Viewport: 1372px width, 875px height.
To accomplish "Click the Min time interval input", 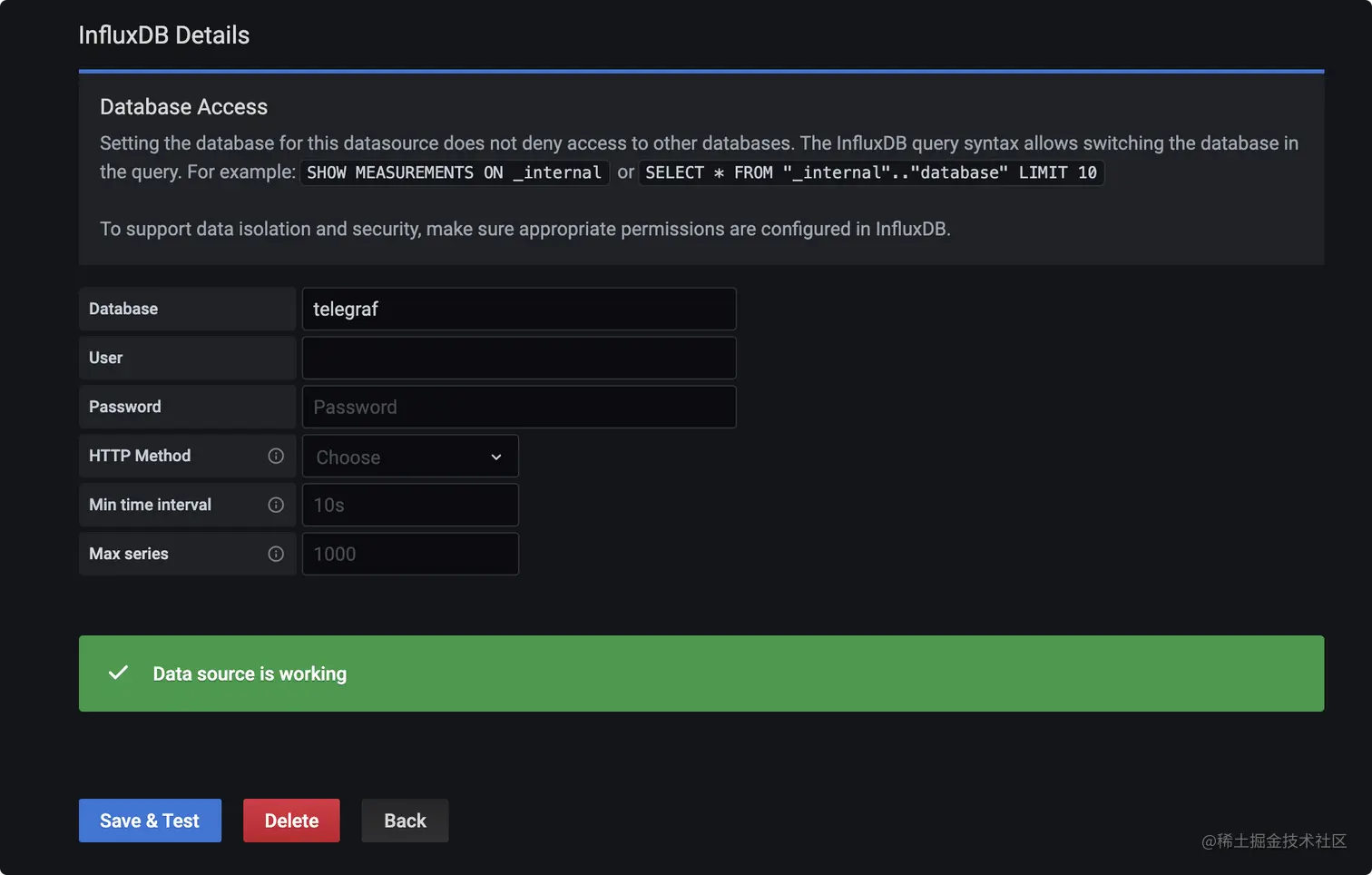I will click(x=410, y=505).
